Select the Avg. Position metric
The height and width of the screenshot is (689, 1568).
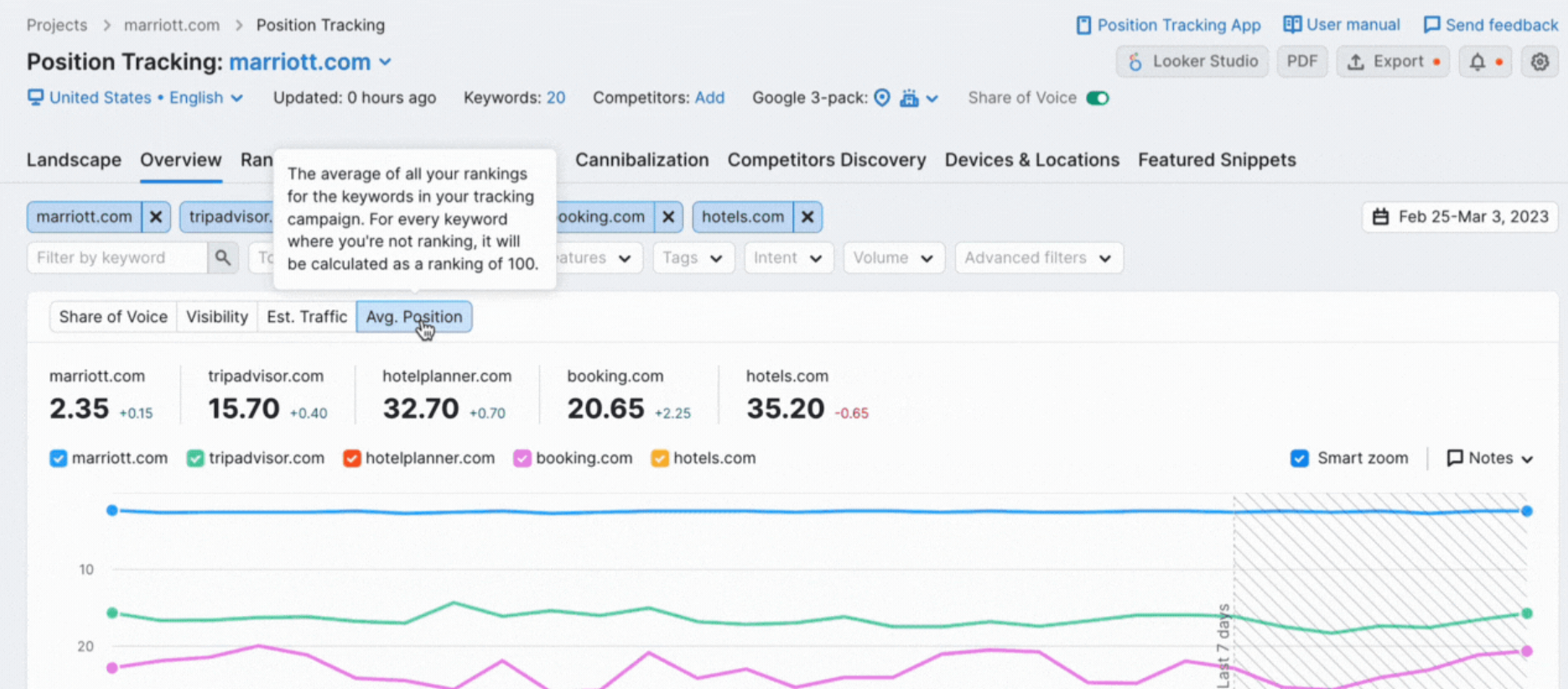[x=414, y=317]
